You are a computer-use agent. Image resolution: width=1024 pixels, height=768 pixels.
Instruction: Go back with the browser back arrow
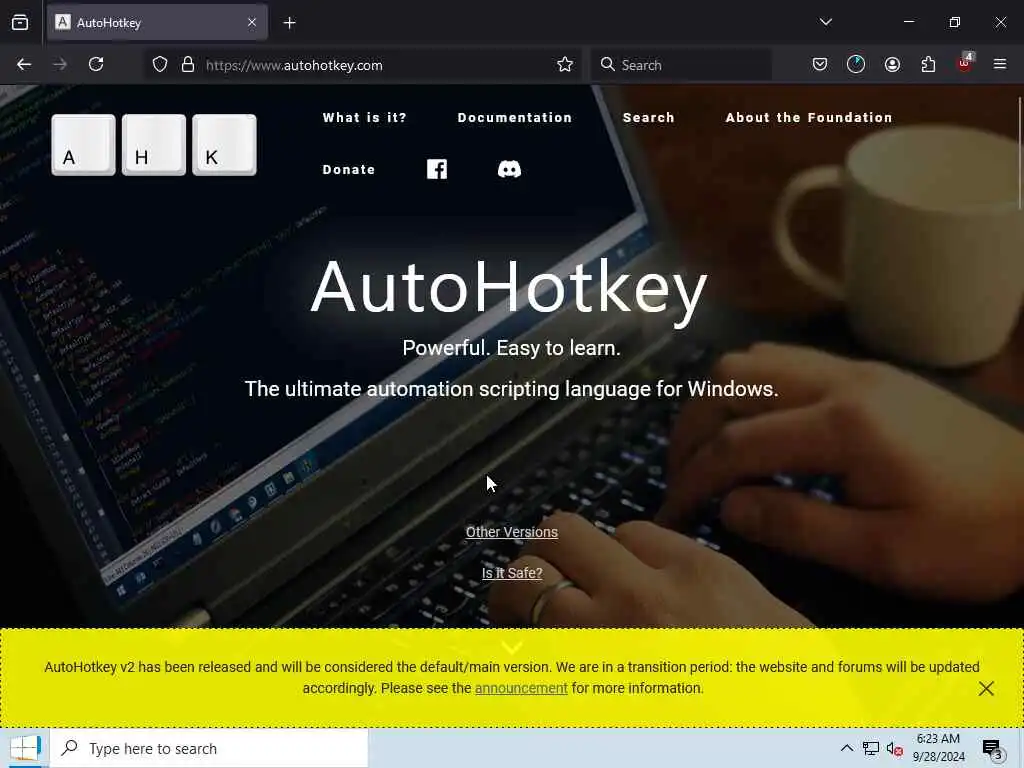point(24,64)
